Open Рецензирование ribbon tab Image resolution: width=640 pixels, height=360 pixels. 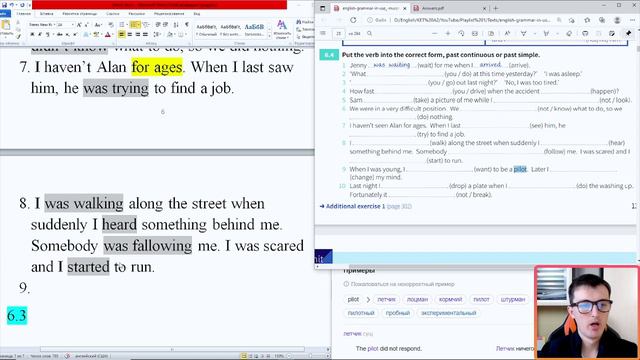[169, 14]
